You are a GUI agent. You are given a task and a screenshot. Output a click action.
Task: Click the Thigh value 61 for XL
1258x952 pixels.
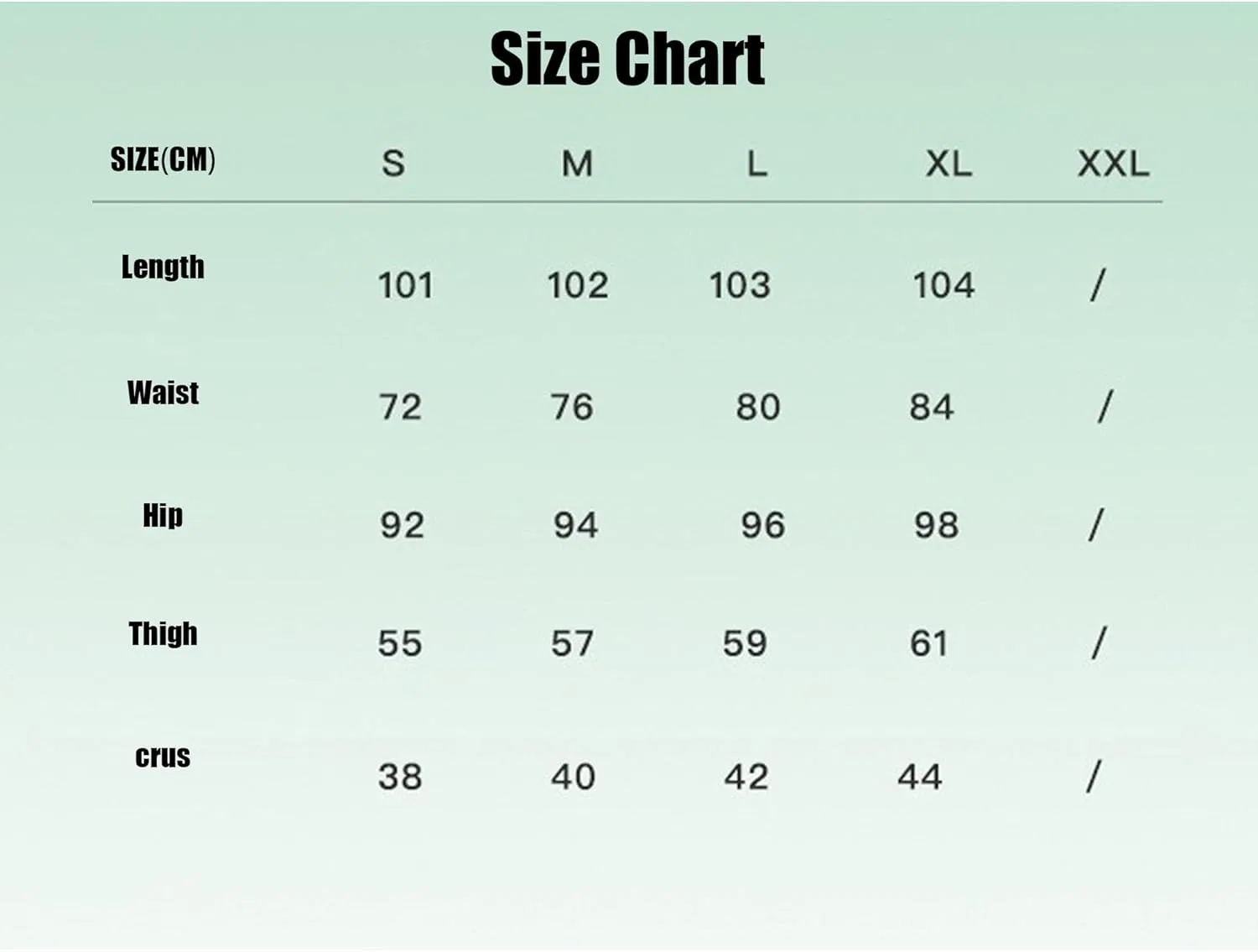(x=929, y=643)
